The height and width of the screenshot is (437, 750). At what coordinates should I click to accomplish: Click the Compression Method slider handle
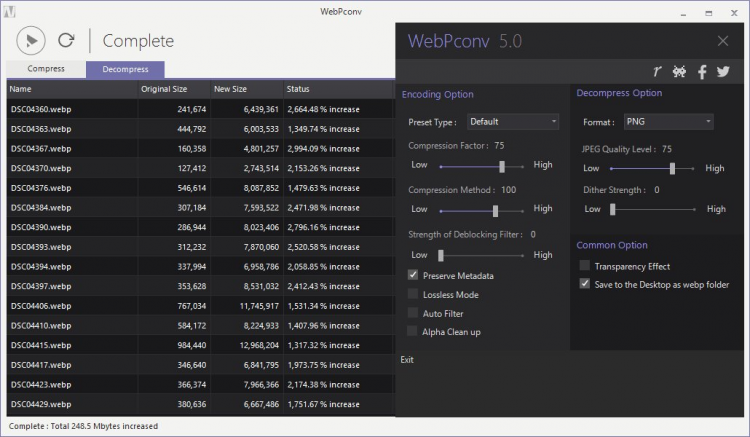coord(495,210)
